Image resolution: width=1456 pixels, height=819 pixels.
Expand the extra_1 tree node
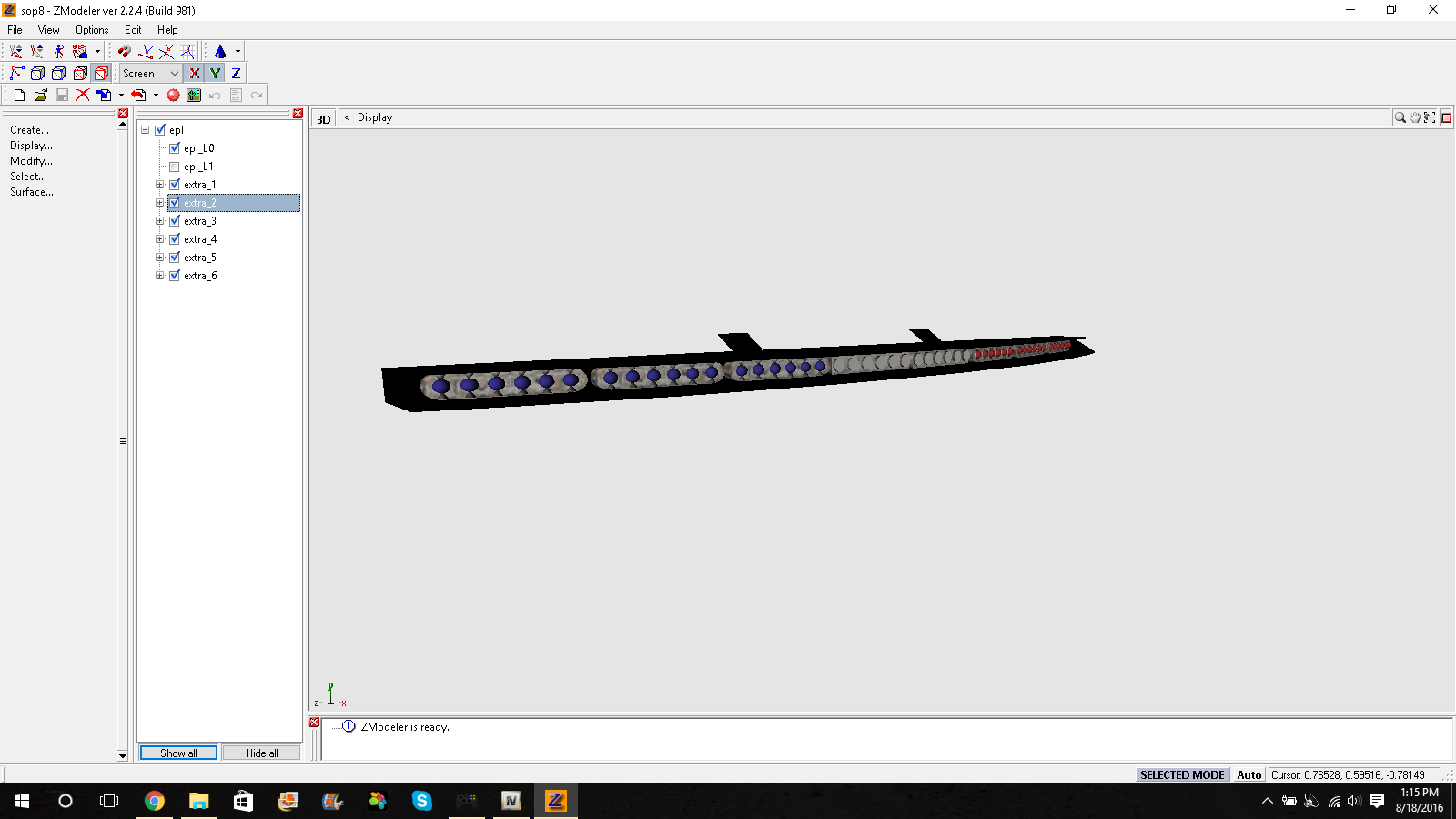click(x=160, y=185)
